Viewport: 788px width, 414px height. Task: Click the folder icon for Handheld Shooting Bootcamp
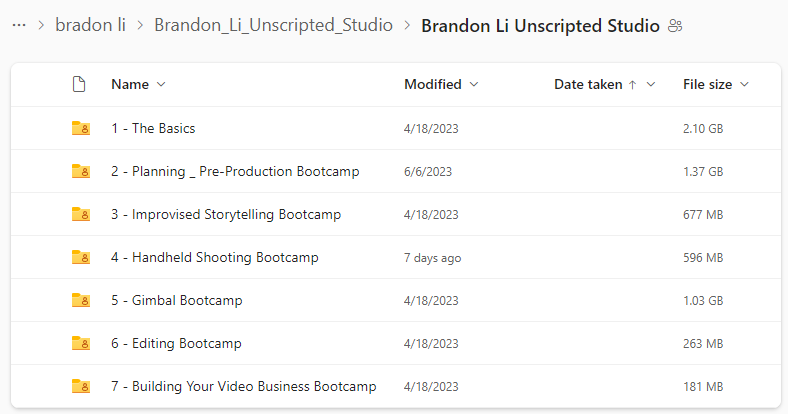[x=80, y=258]
